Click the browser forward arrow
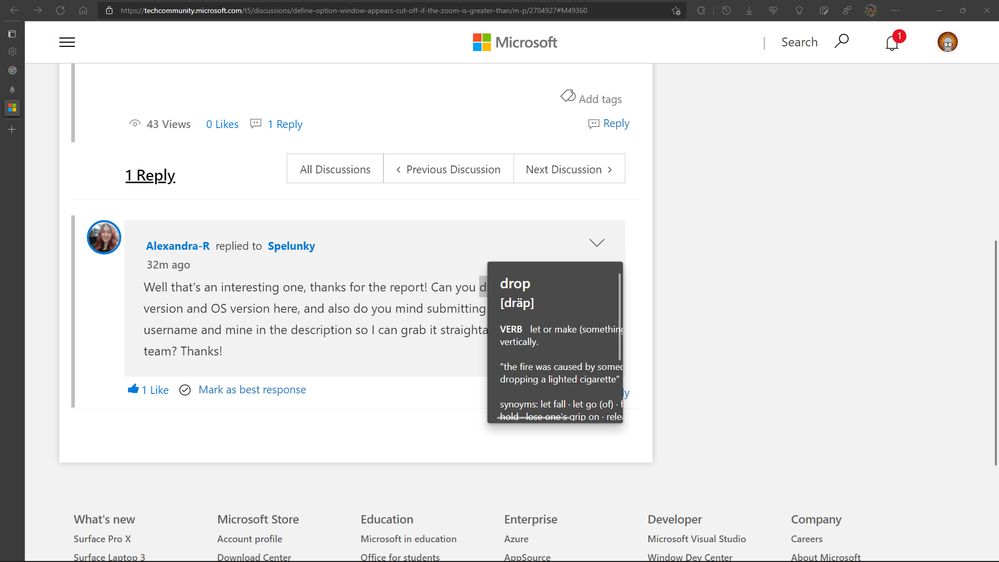The height and width of the screenshot is (562, 999). [38, 10]
